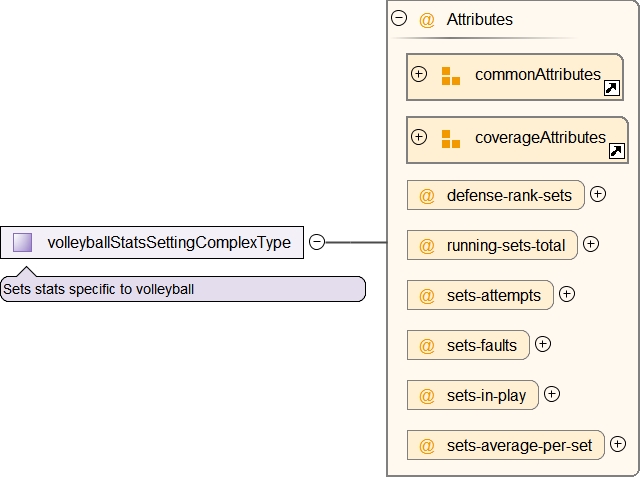This screenshot has height=478, width=641.
Task: Expand the sets-in-play attribute
Action: [x=551, y=393]
